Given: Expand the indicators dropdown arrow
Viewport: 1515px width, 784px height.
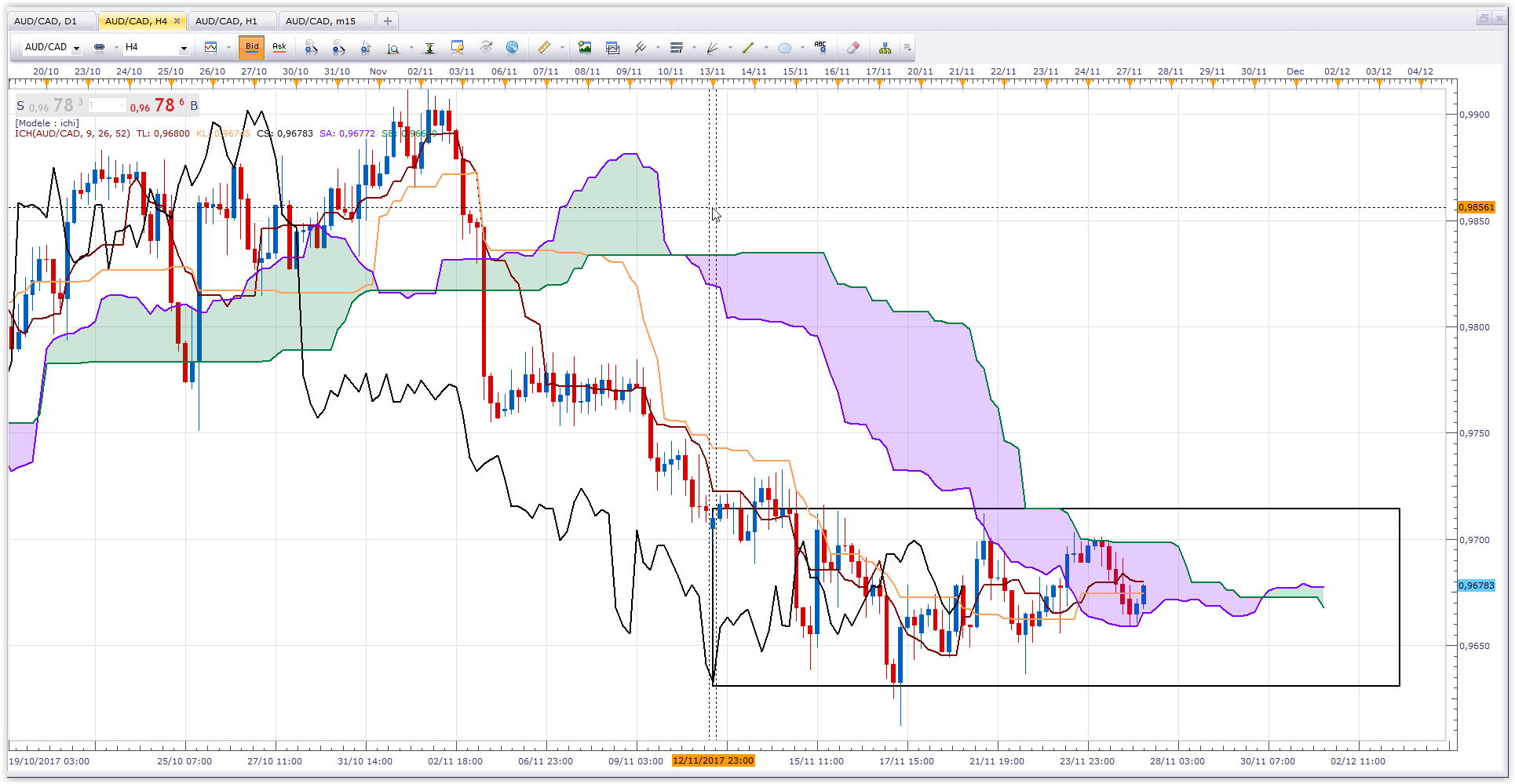Looking at the screenshot, I should pos(658,47).
